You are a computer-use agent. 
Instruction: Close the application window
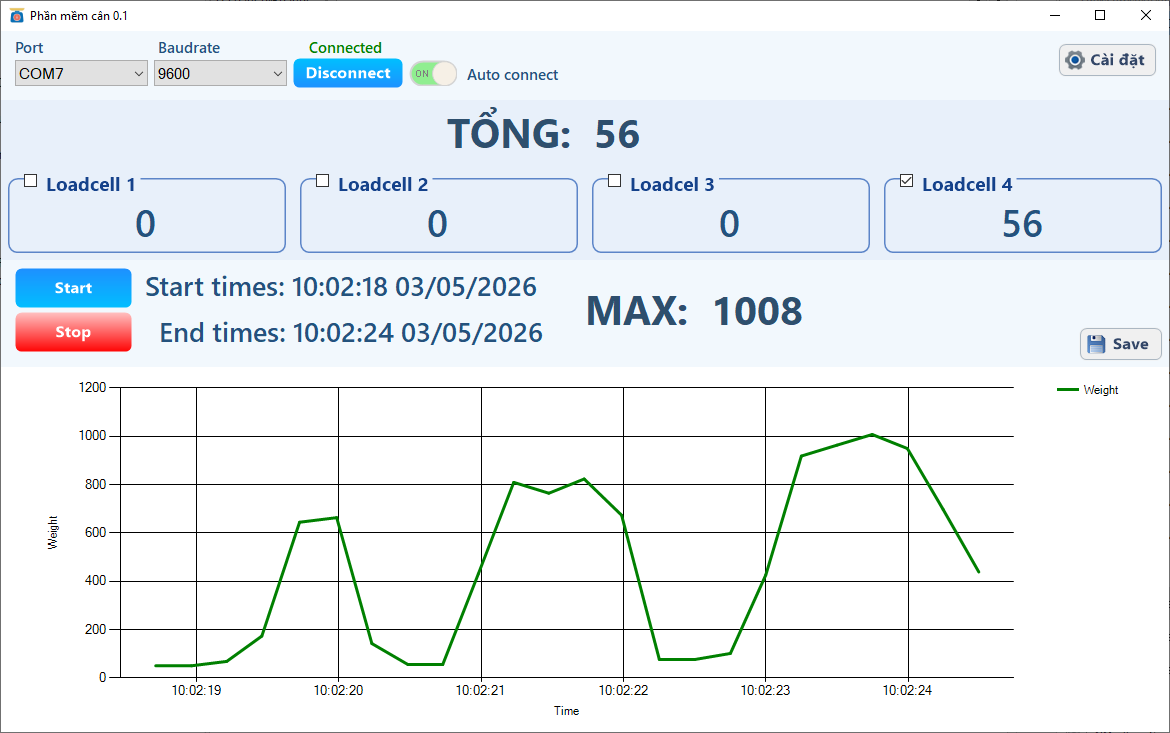click(x=1146, y=15)
